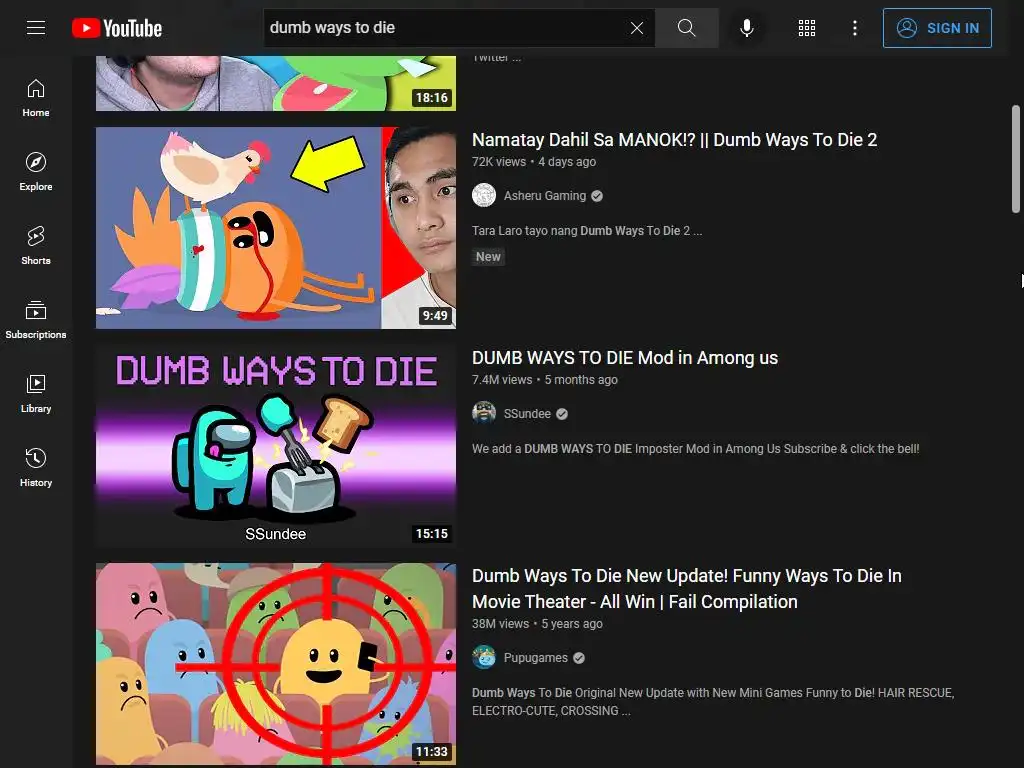Open the YouTube apps grid icon
The image size is (1024, 768).
(x=807, y=28)
